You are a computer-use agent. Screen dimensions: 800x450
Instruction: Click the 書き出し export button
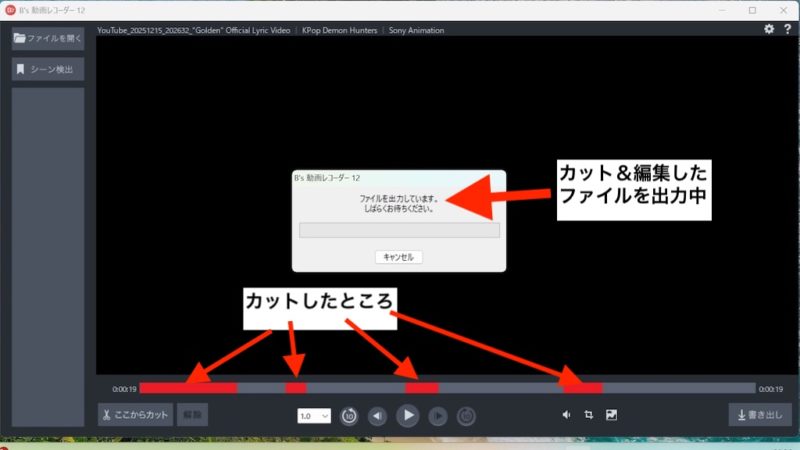click(x=761, y=415)
